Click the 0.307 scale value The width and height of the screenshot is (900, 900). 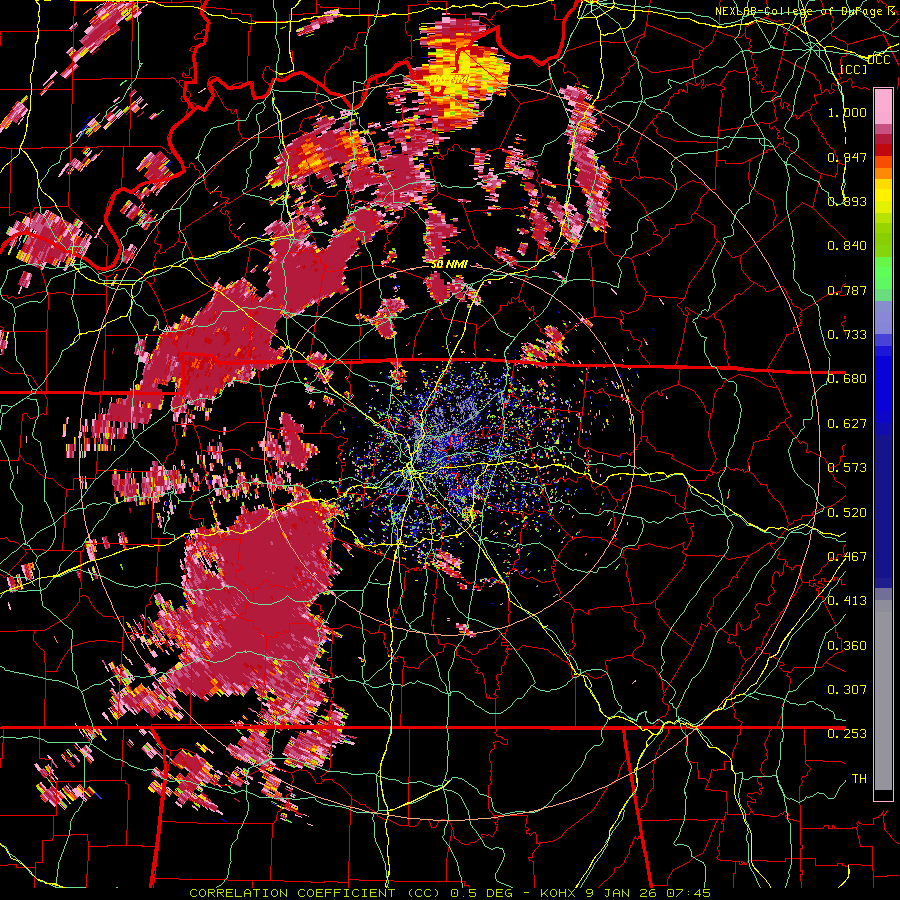[847, 690]
